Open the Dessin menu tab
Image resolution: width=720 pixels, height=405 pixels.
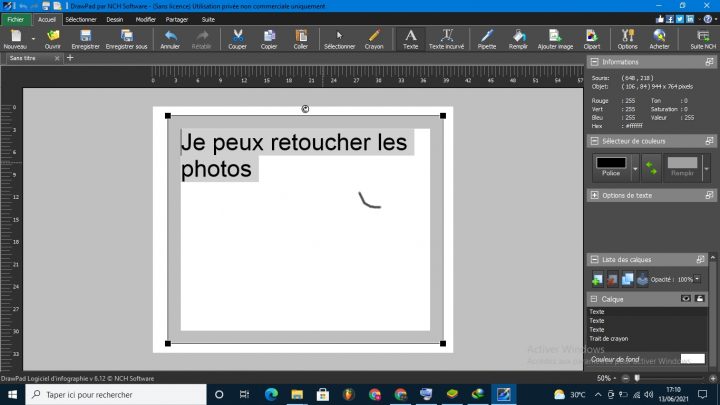(115, 19)
